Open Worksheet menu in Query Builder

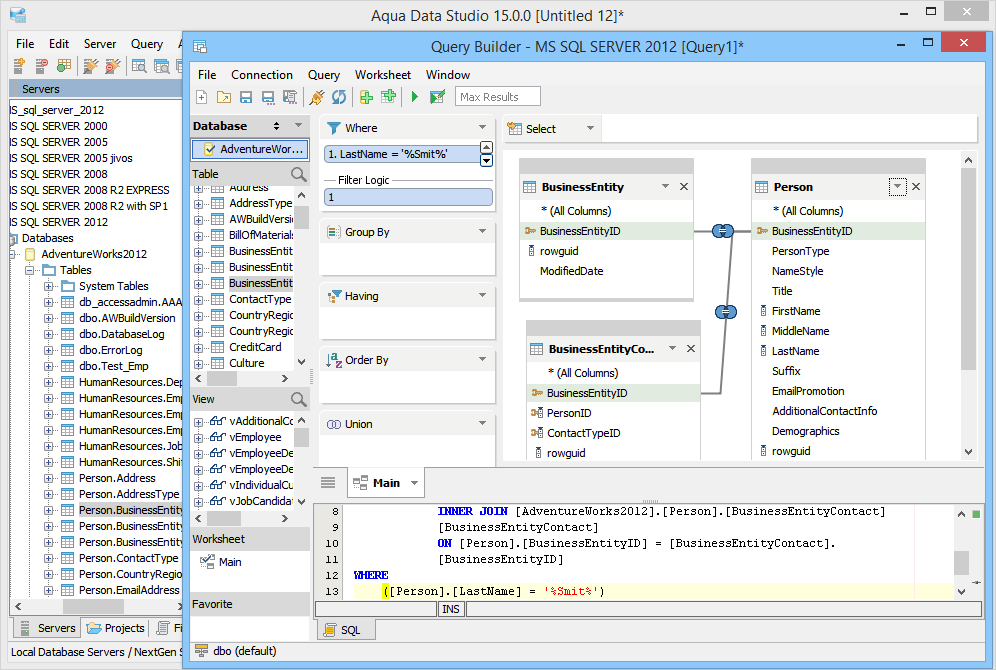382,75
